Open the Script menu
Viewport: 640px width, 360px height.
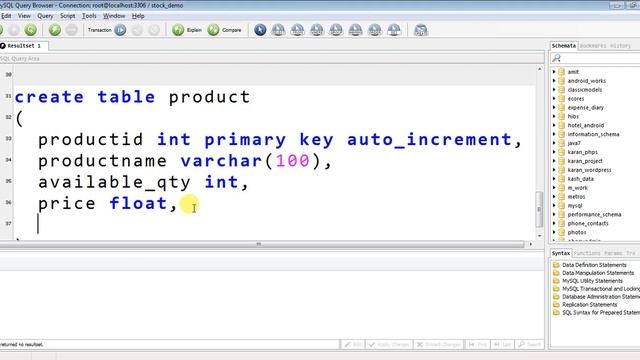68,16
